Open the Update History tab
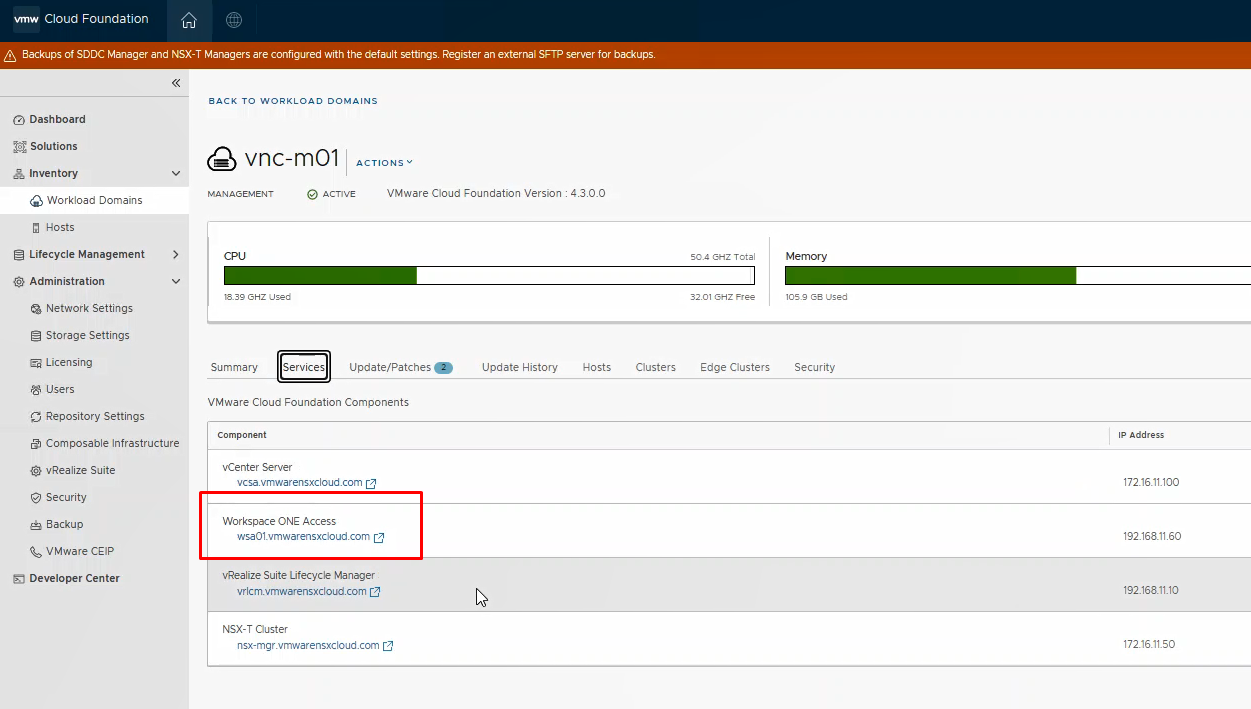Image resolution: width=1251 pixels, height=709 pixels. pos(520,367)
